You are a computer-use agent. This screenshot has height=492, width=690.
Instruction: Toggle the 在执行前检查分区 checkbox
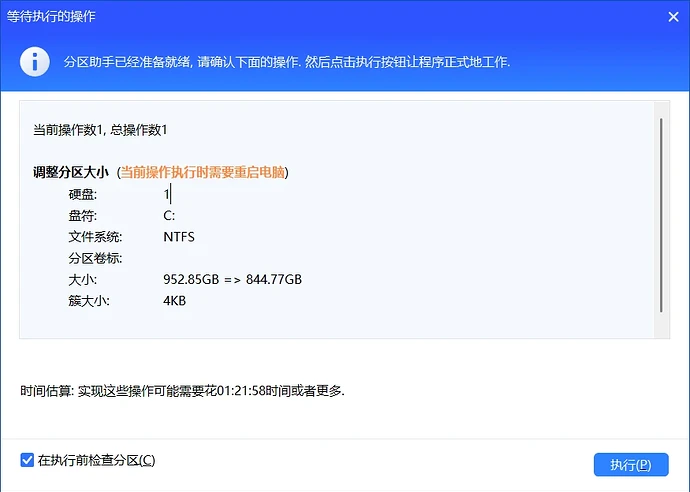(x=27, y=460)
